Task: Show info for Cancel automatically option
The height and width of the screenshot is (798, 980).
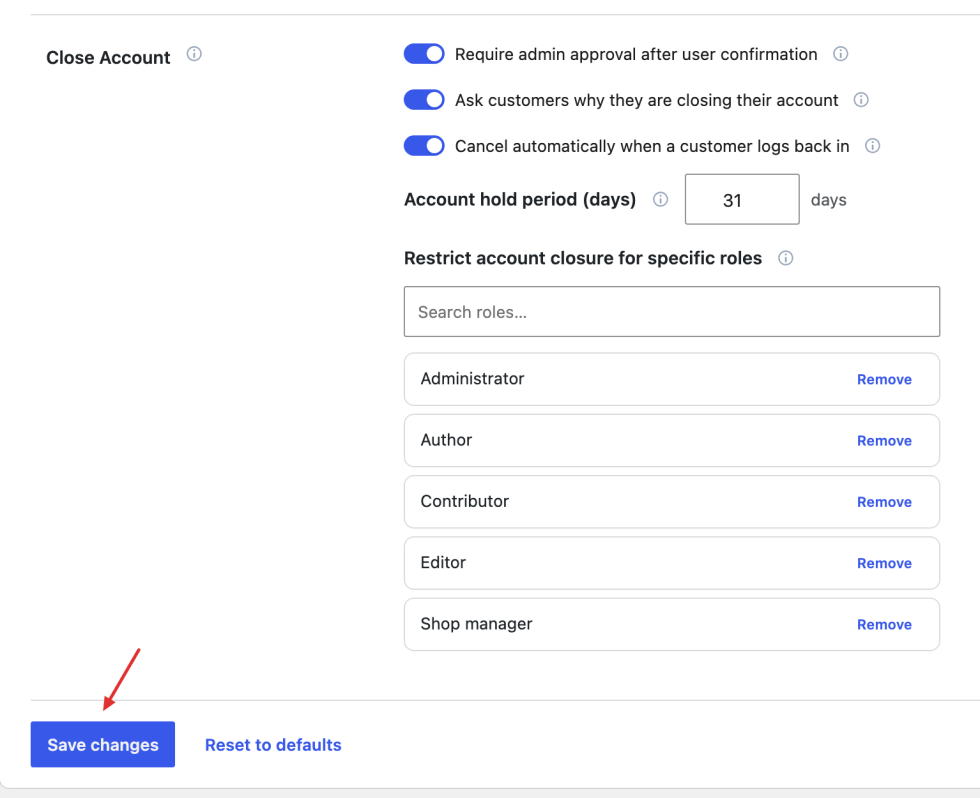Action: pos(872,146)
